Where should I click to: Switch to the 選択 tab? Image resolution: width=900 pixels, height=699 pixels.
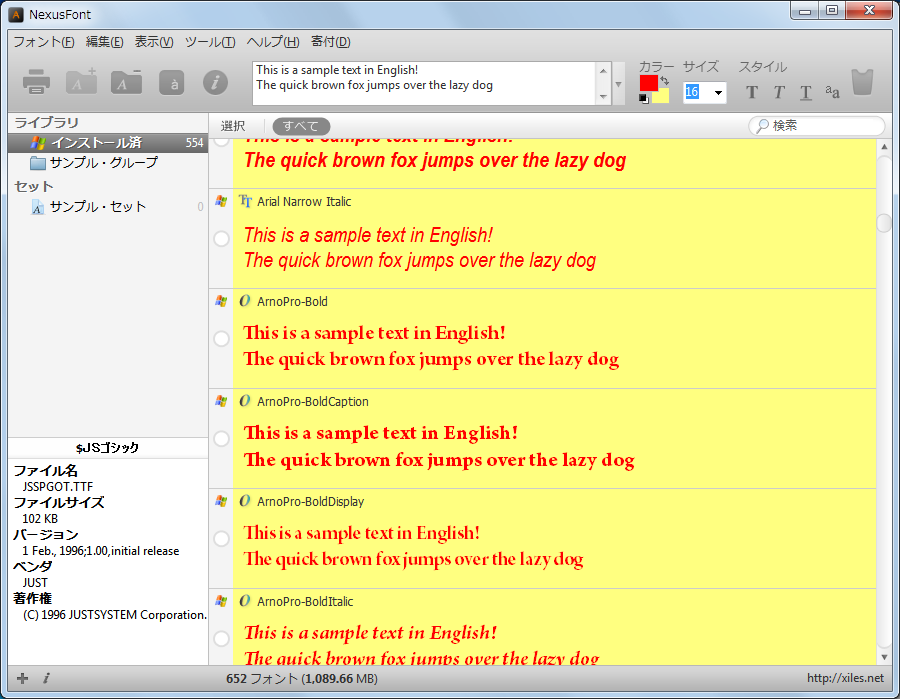tap(233, 126)
